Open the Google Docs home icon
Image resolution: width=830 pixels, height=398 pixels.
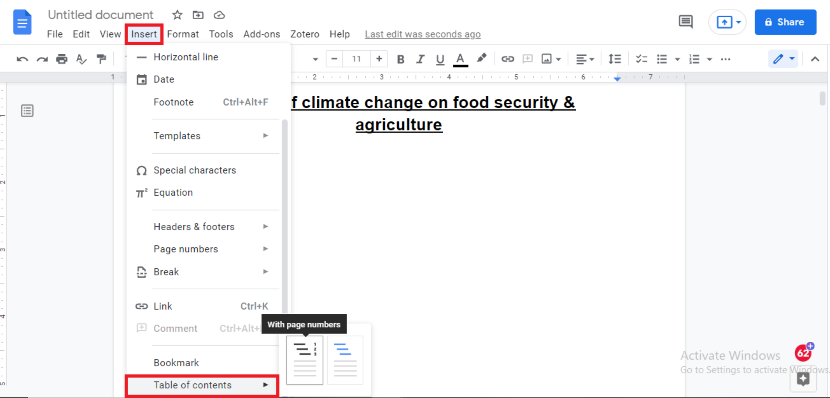(23, 22)
